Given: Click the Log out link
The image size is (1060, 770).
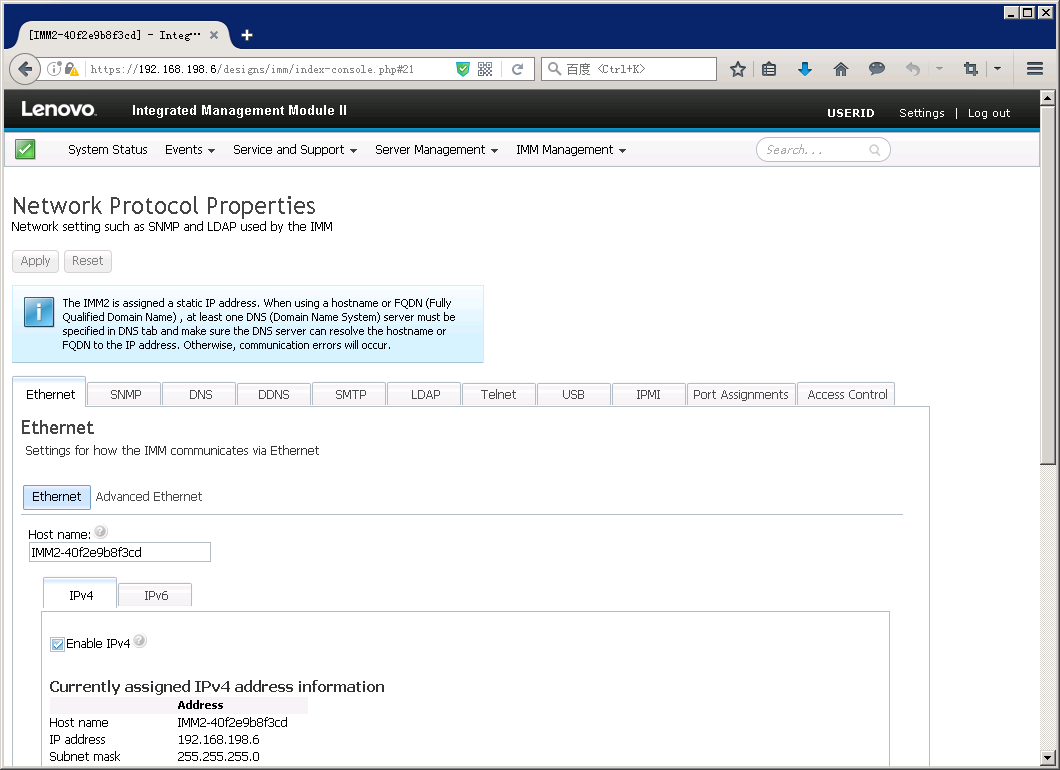Looking at the screenshot, I should 988,113.
